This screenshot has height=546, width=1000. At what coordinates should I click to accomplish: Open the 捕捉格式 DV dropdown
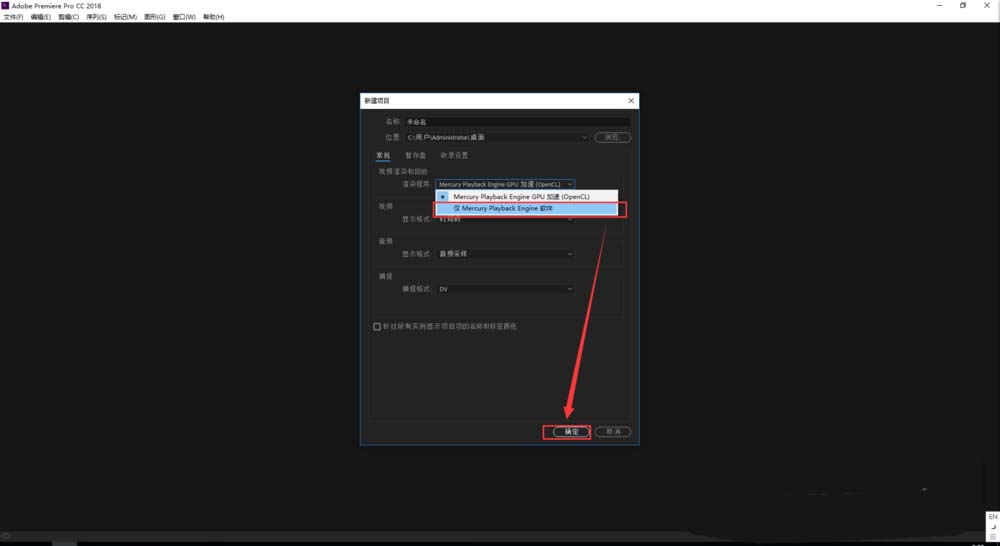(504, 289)
